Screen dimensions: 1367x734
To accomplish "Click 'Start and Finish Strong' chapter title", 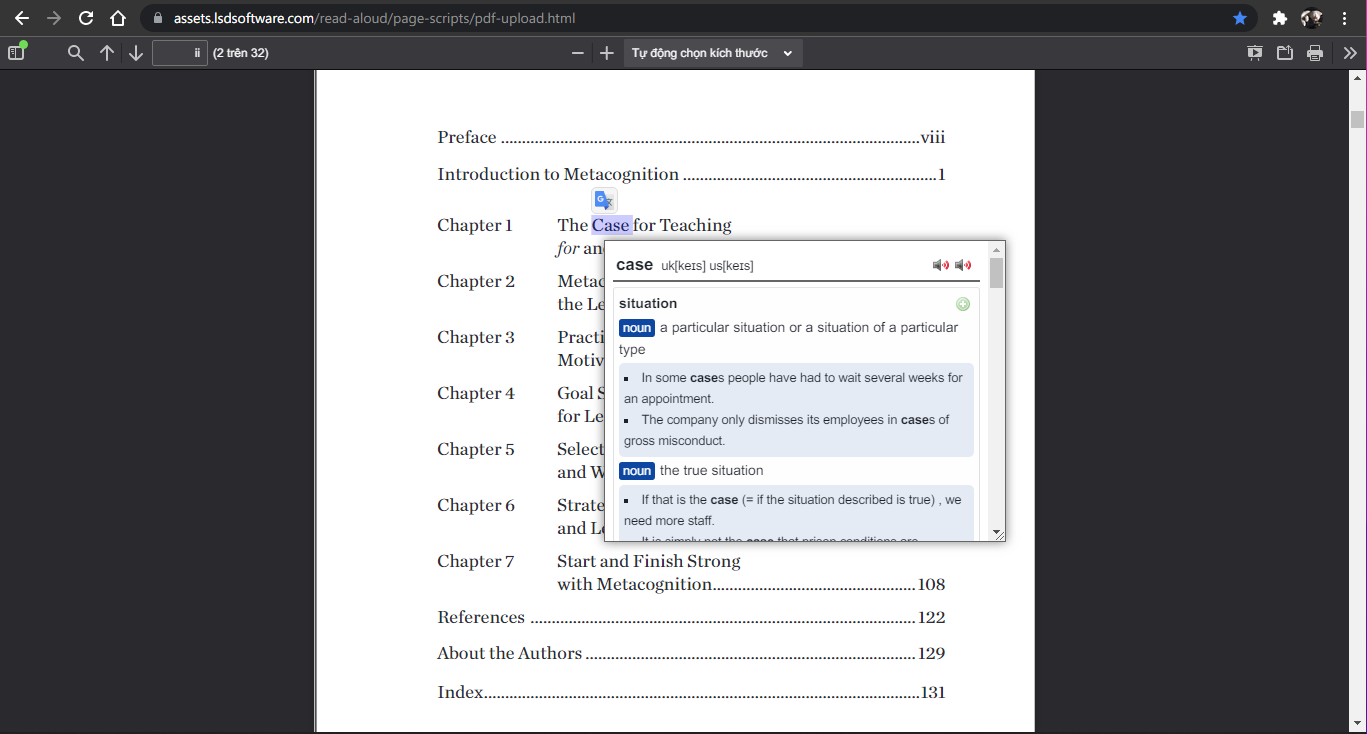I will [649, 561].
